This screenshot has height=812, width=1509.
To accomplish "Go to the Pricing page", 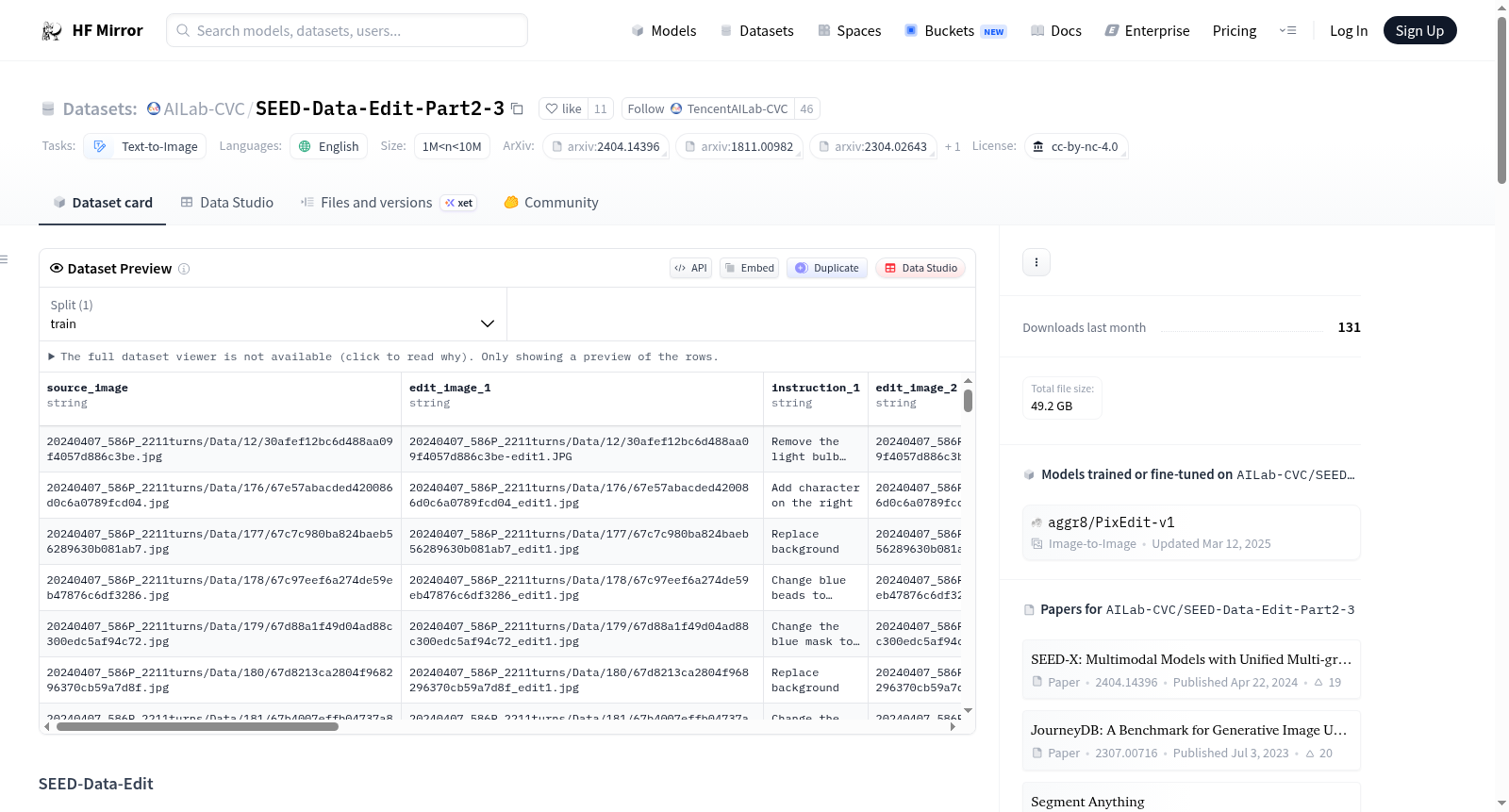I will pos(1235,31).
